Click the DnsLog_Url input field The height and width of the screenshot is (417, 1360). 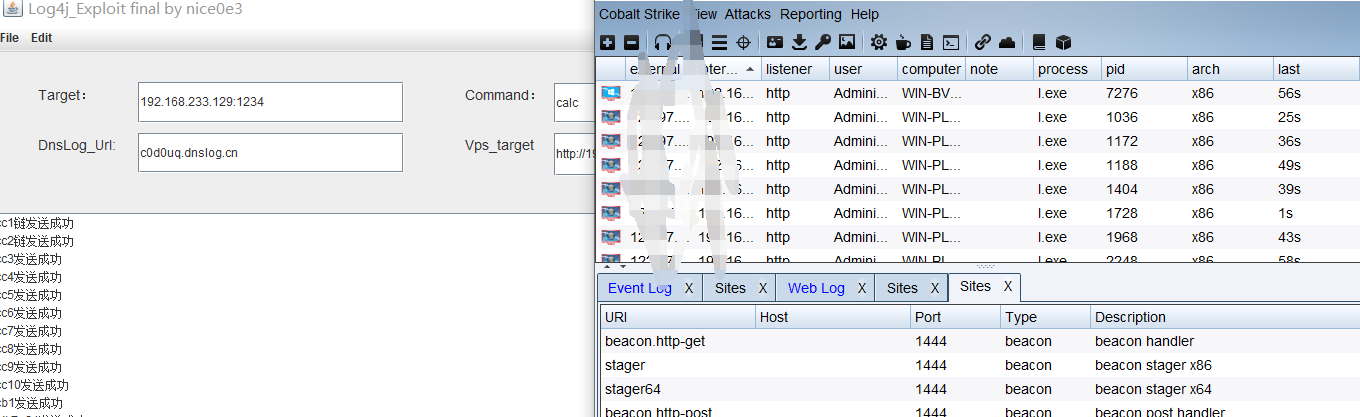(x=269, y=153)
